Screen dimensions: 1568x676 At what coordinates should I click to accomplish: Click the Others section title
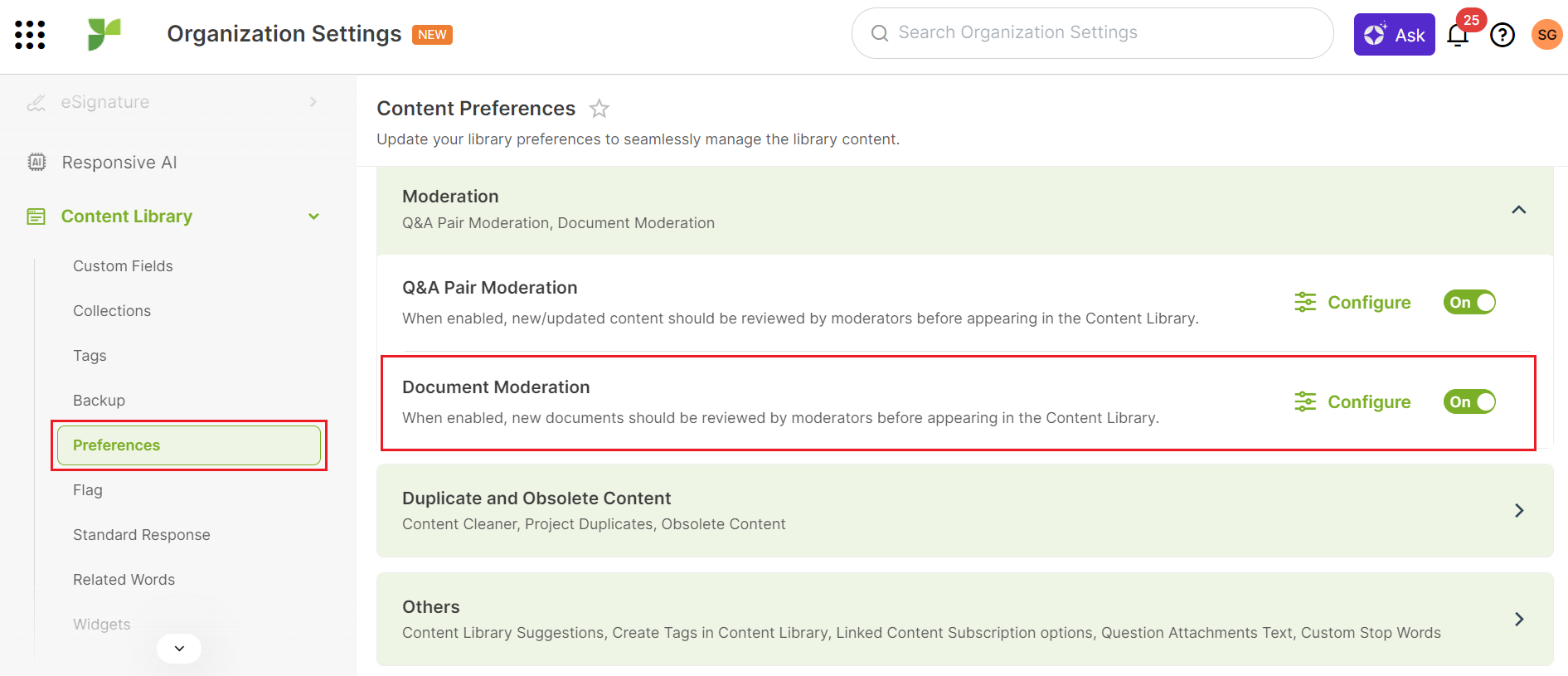(431, 607)
